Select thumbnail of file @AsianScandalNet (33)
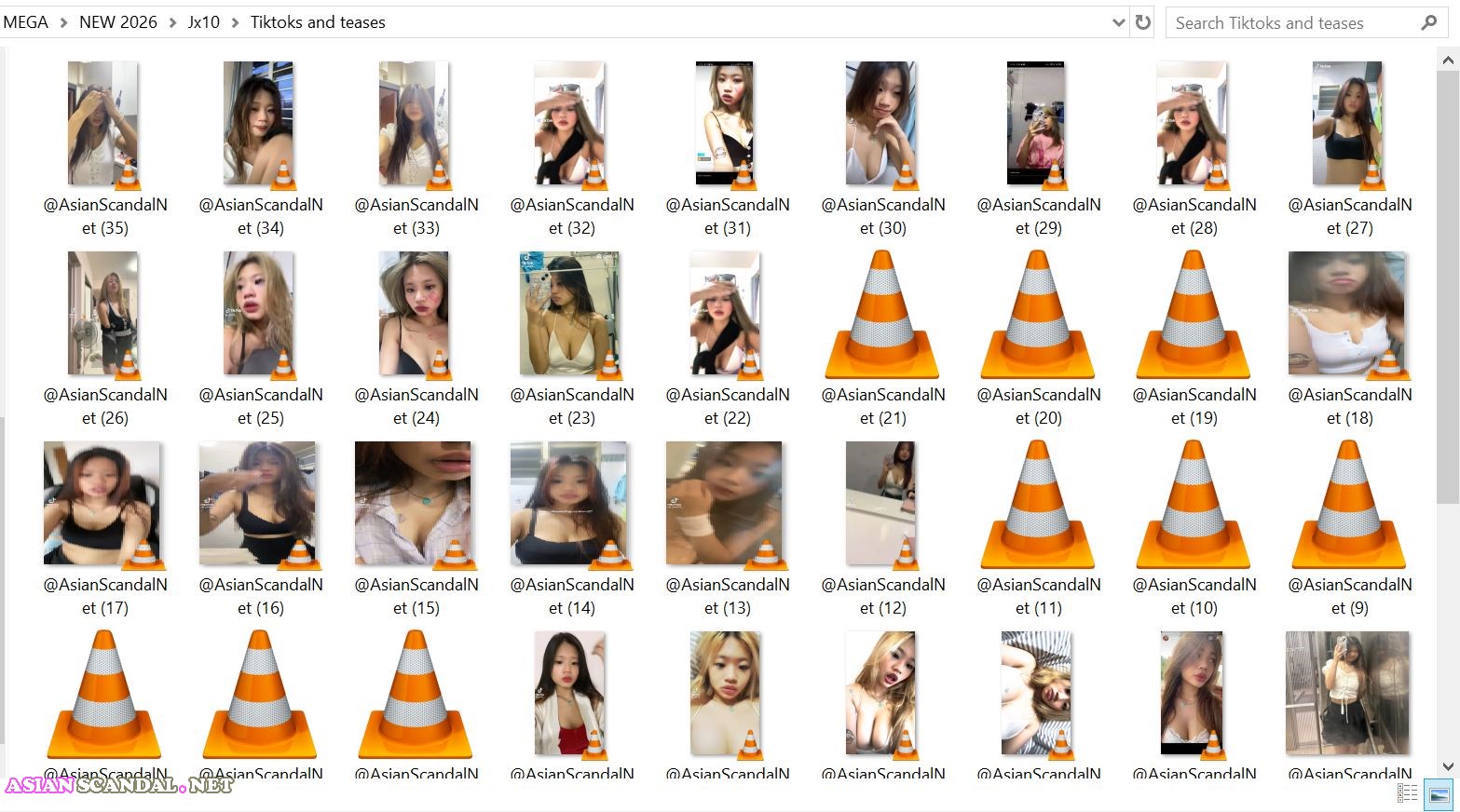The width and height of the screenshot is (1460, 812). click(x=416, y=125)
